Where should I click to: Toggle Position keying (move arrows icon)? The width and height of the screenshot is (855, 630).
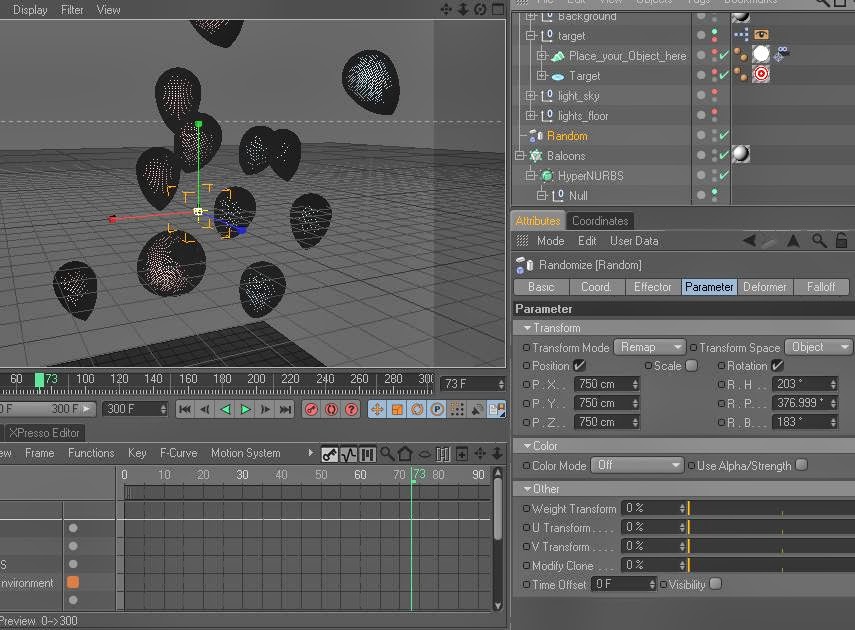pyautogui.click(x=377, y=409)
